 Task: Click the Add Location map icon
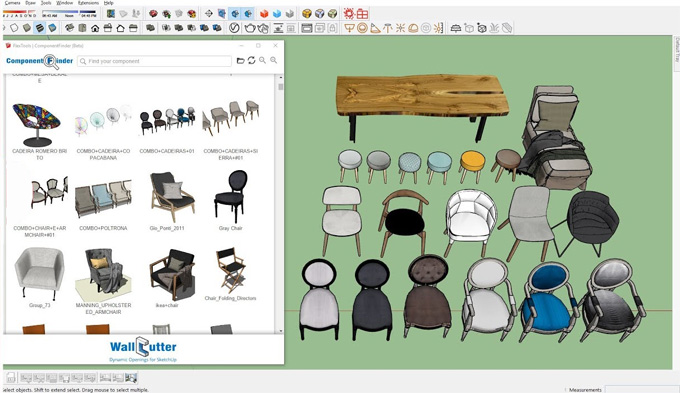coord(111,14)
